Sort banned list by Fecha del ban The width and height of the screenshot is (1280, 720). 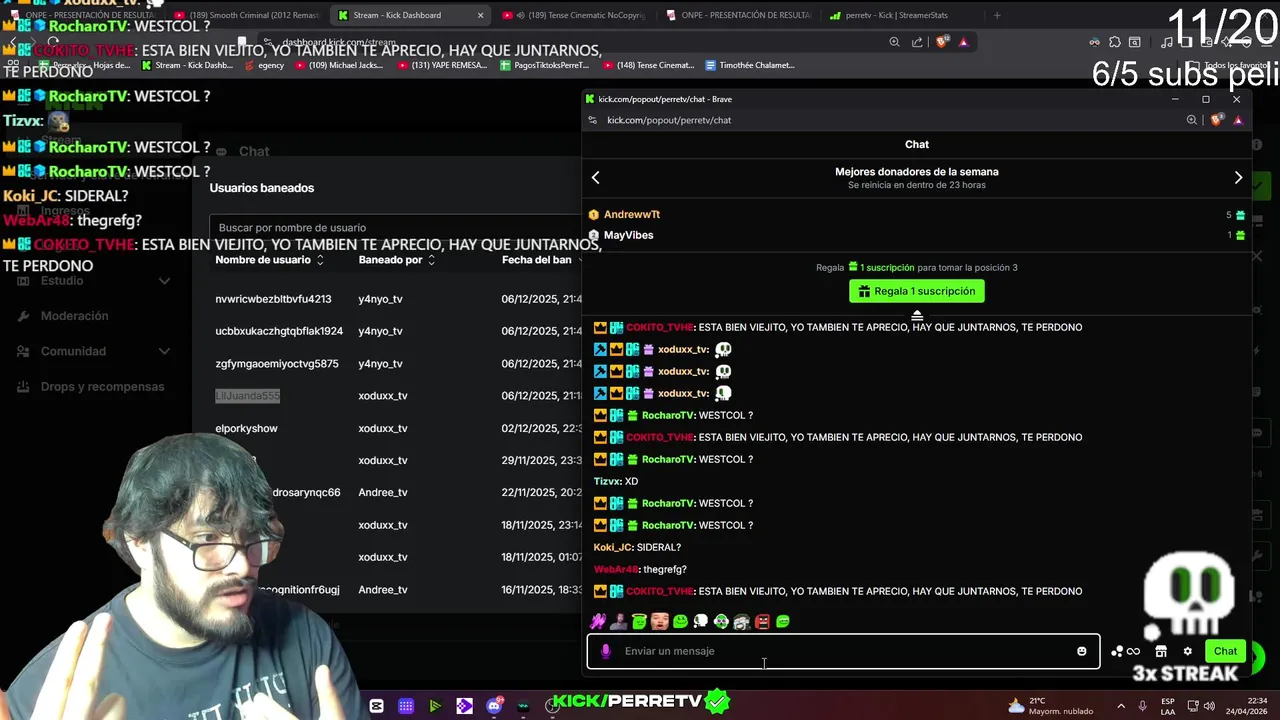541,260
